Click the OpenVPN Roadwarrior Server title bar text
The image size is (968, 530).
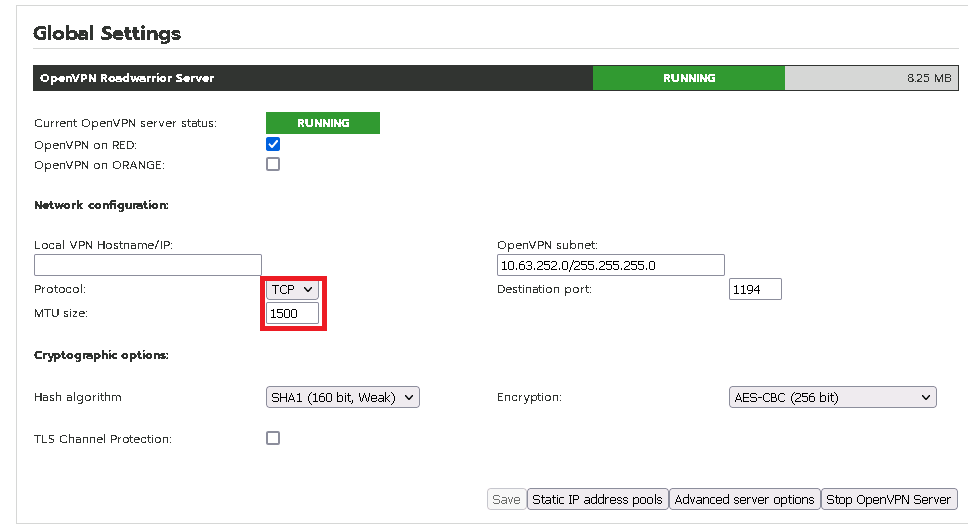pyautogui.click(x=127, y=78)
